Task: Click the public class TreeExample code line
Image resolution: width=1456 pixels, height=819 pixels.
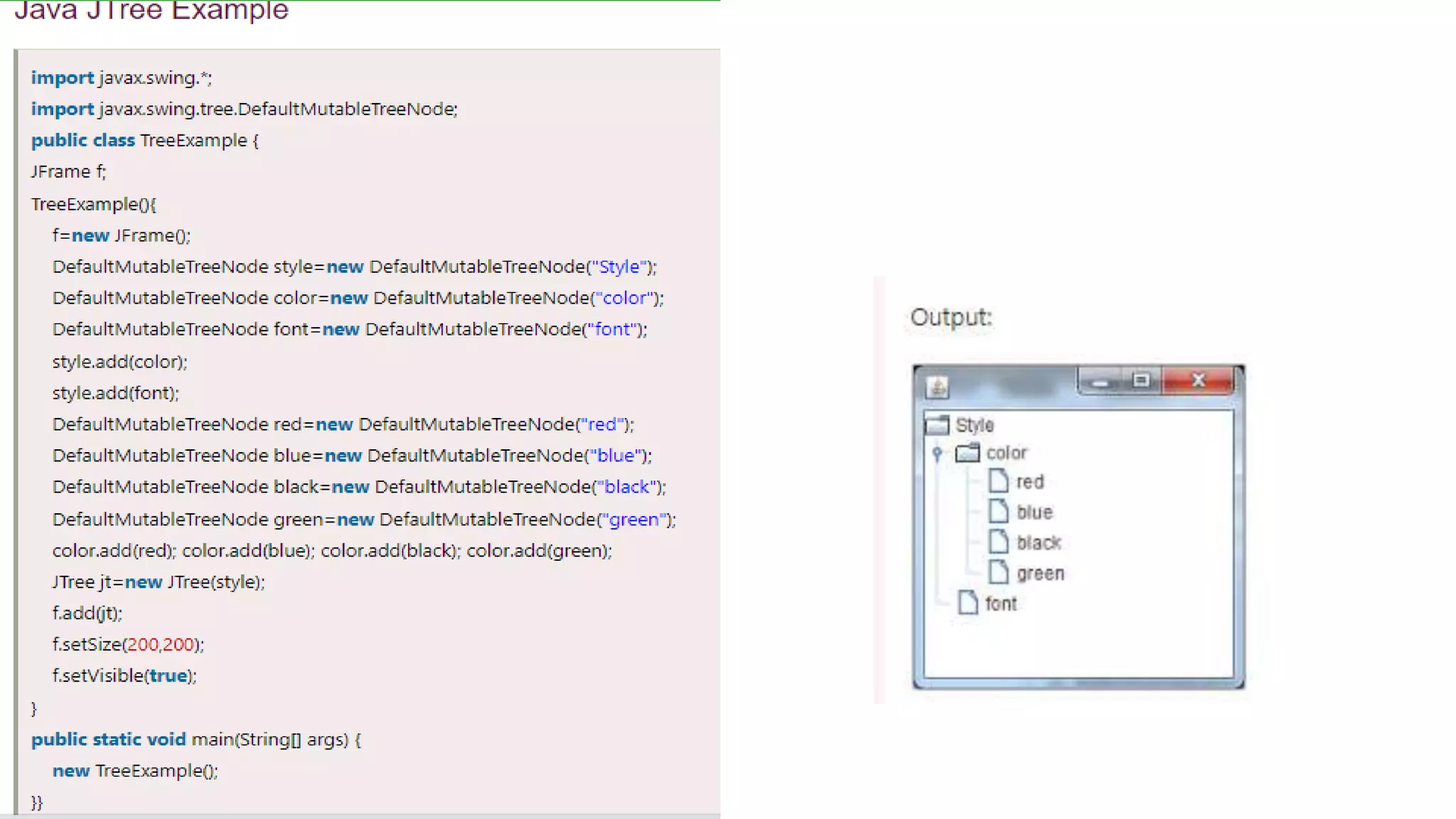Action: (144, 140)
